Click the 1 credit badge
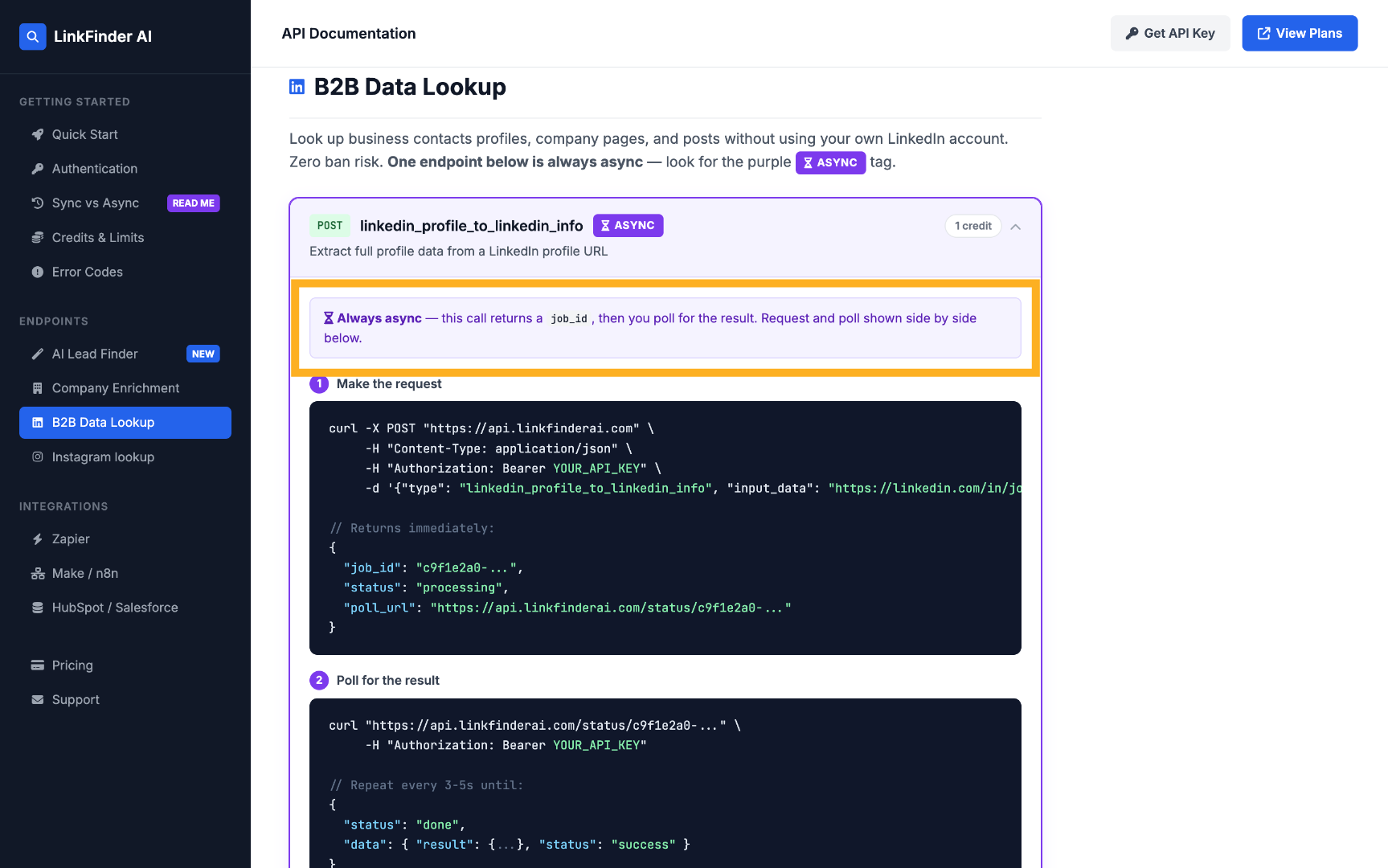 coord(973,226)
